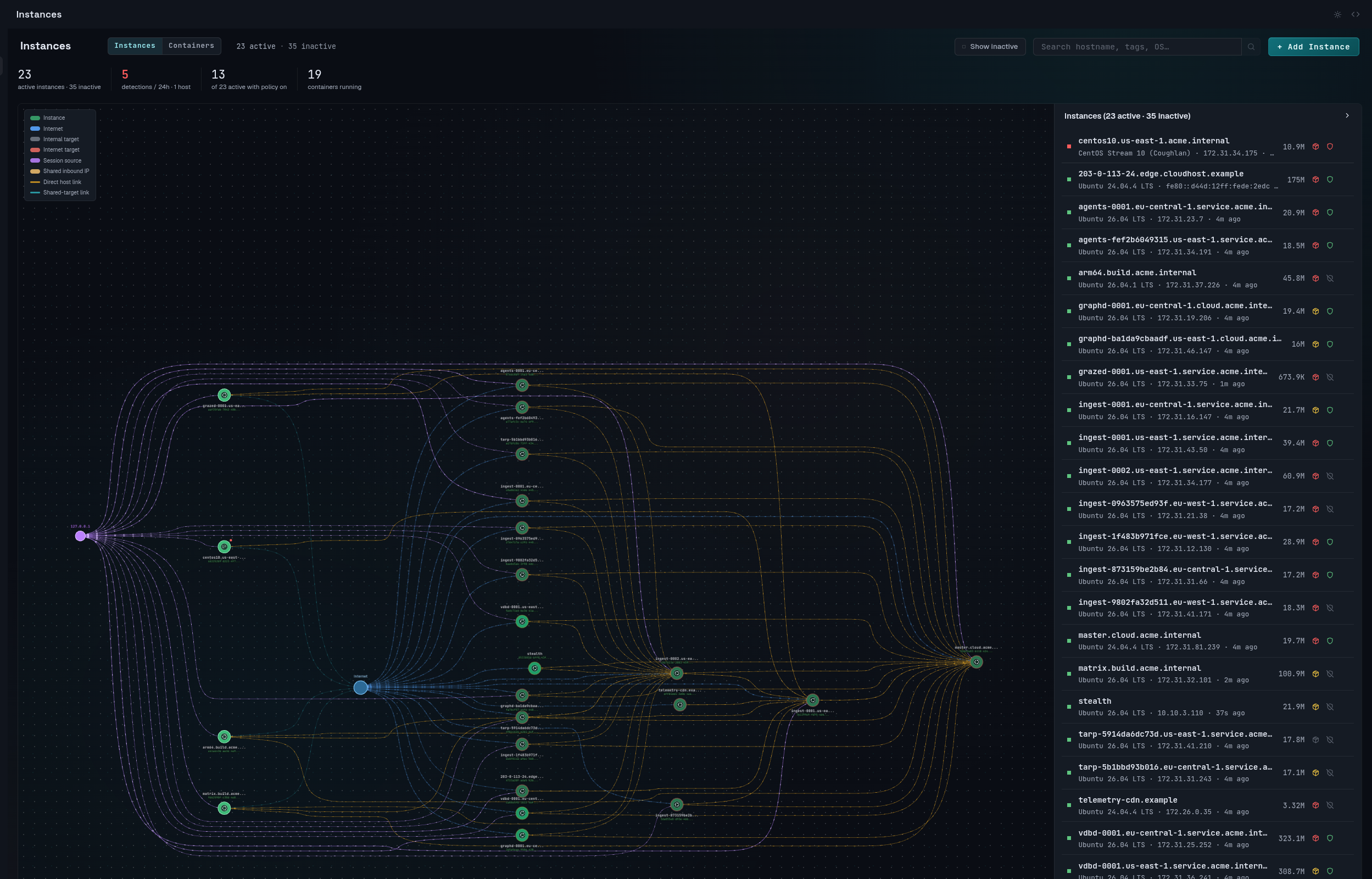Open the telemetry-cdn.example list row
The width and height of the screenshot is (1372, 879).
1207,805
